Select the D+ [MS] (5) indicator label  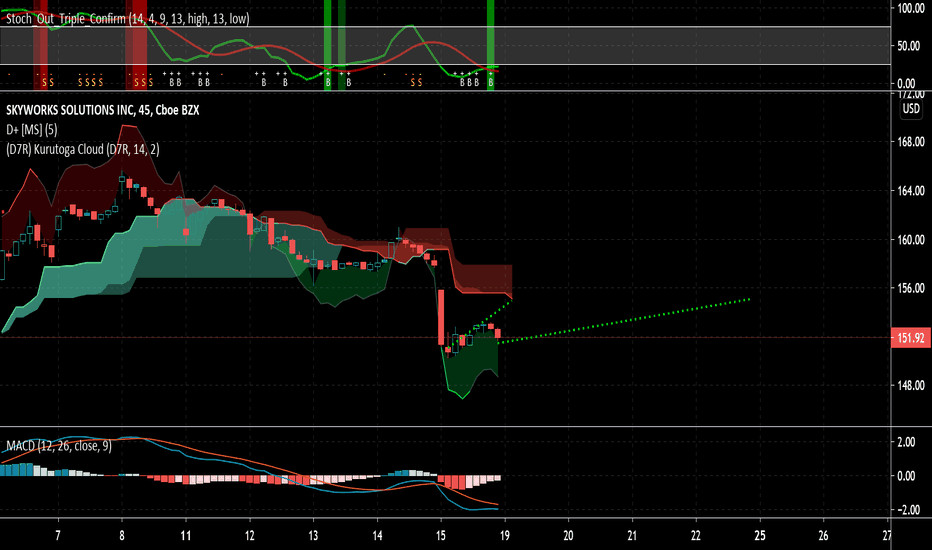tap(32, 130)
